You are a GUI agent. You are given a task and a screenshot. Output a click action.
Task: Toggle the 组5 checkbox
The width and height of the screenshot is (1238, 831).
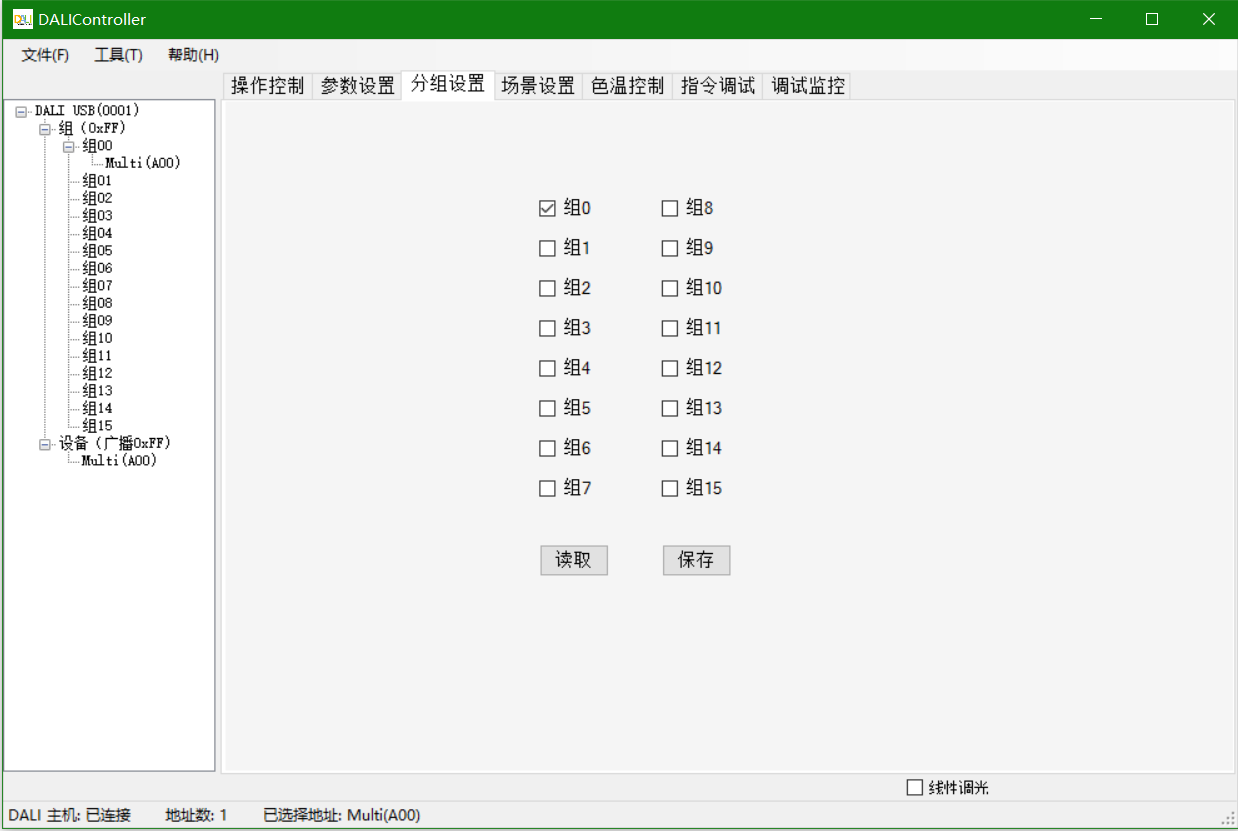[x=547, y=408]
